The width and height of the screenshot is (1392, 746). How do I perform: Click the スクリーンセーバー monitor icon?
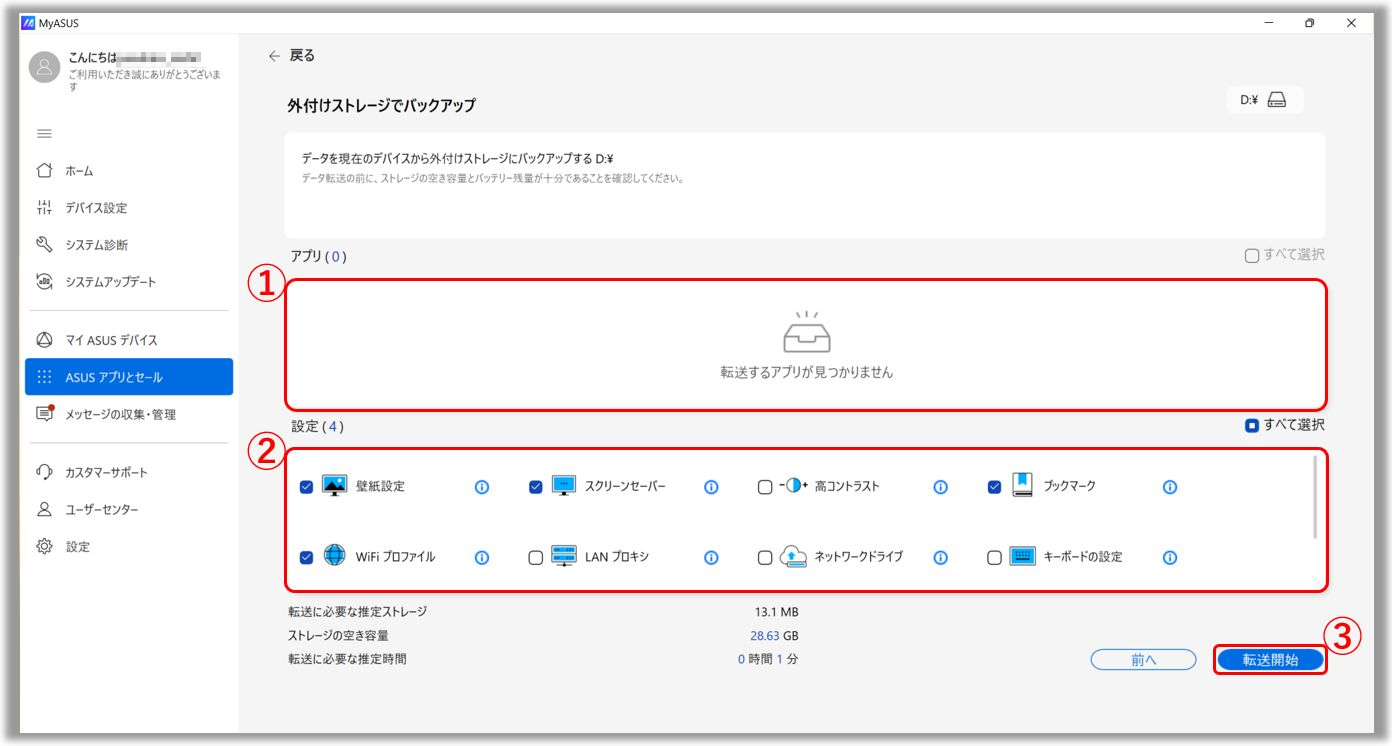click(x=564, y=486)
